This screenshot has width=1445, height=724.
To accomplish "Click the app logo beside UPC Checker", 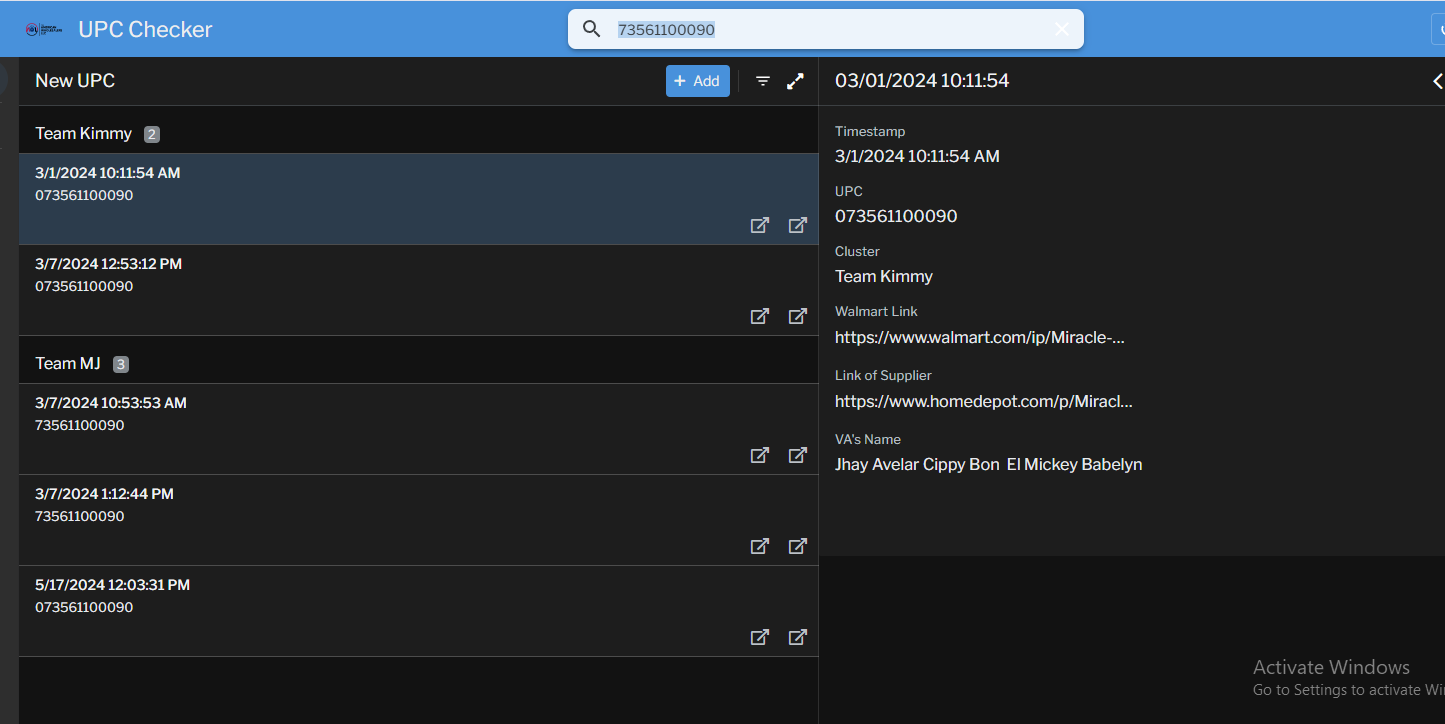I will click(x=45, y=29).
